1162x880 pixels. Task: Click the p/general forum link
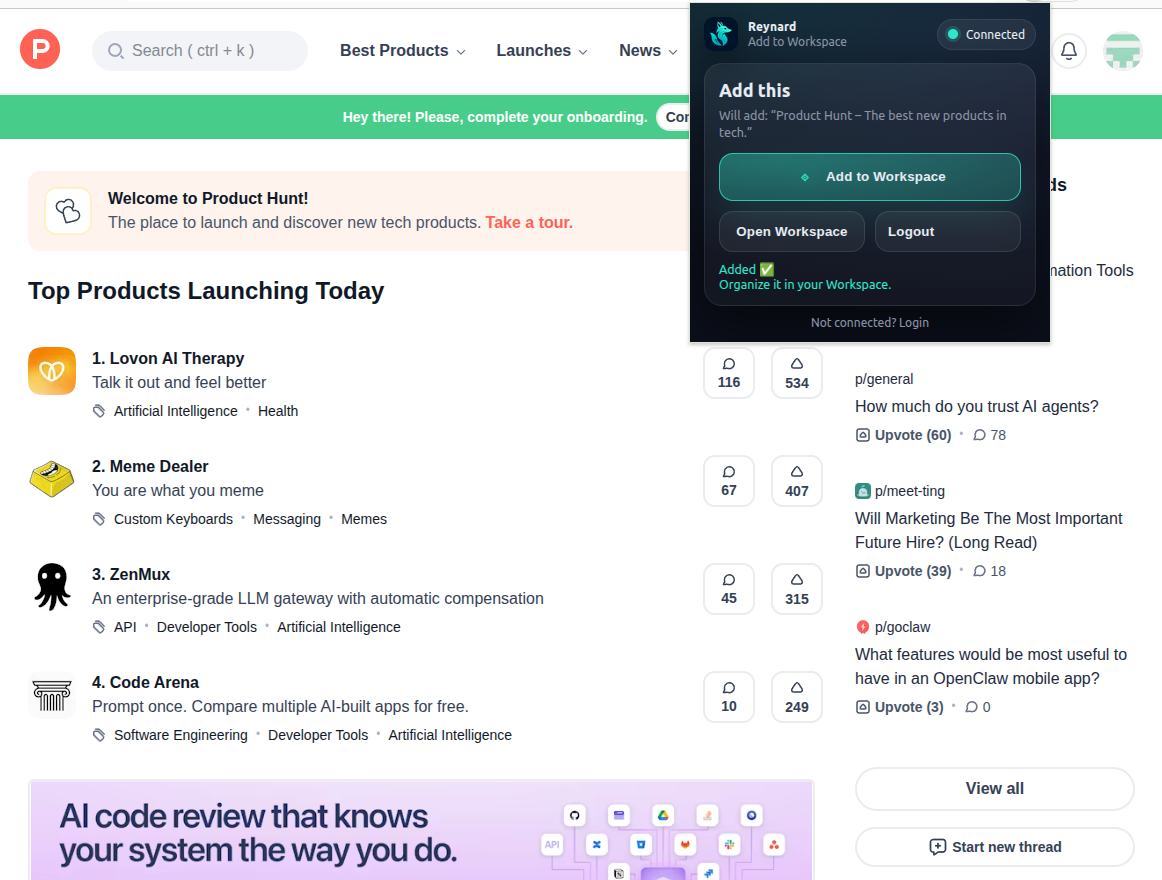click(x=883, y=379)
